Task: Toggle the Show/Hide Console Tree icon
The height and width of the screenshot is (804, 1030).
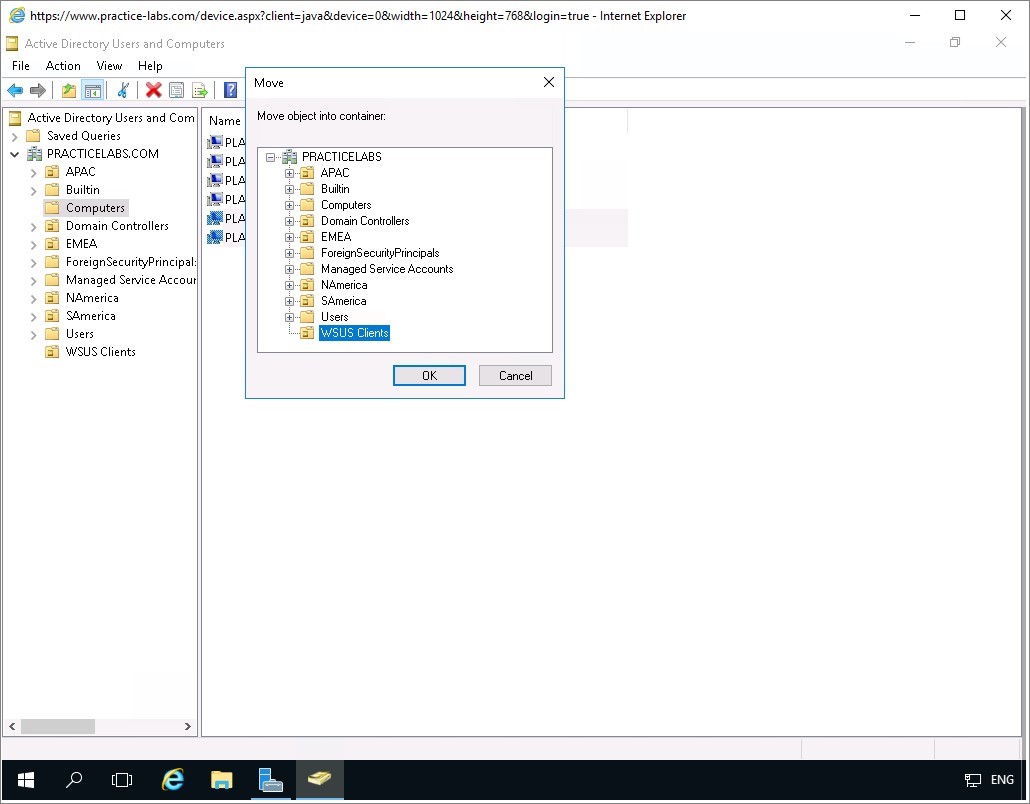Action: tap(93, 91)
